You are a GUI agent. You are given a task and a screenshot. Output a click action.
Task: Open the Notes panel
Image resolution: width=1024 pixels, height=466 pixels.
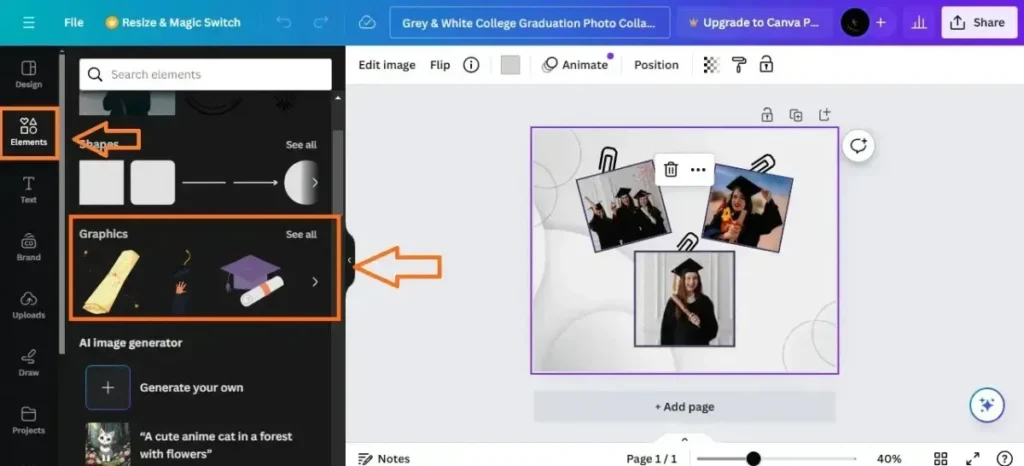click(384, 458)
